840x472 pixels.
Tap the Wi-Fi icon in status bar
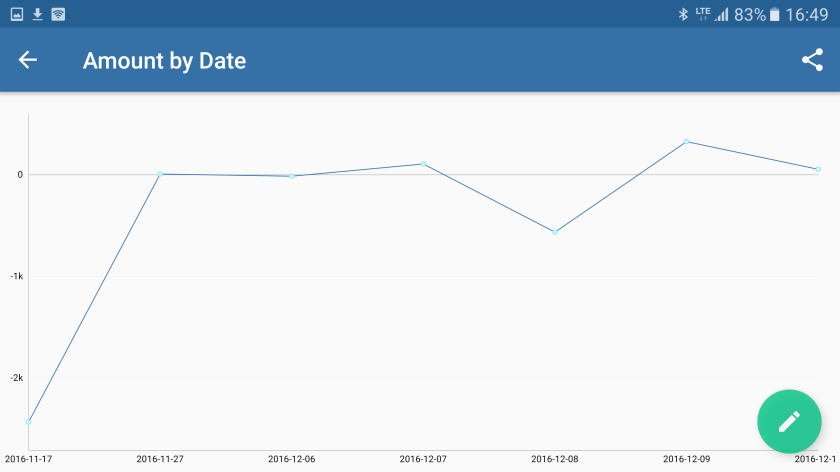(x=59, y=14)
